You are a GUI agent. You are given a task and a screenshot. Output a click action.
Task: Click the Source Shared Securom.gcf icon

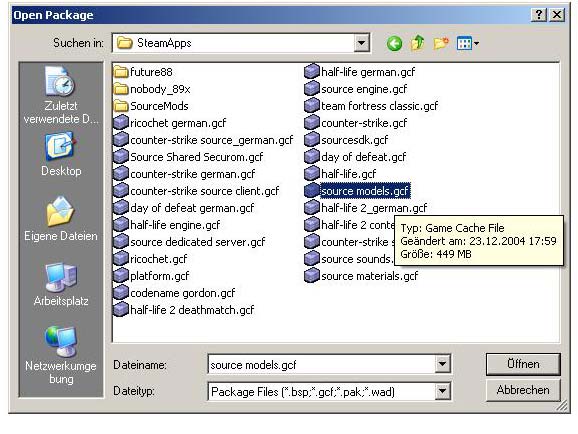[121, 157]
